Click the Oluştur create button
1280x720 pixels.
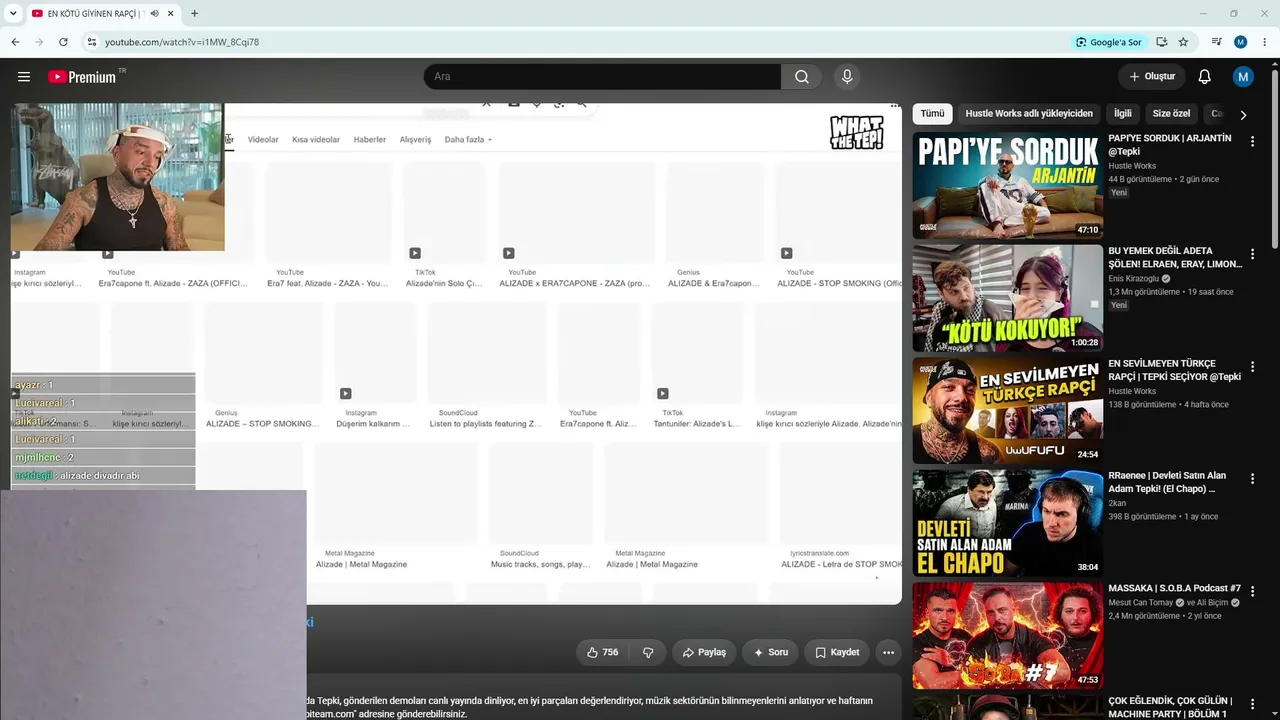pos(1152,77)
